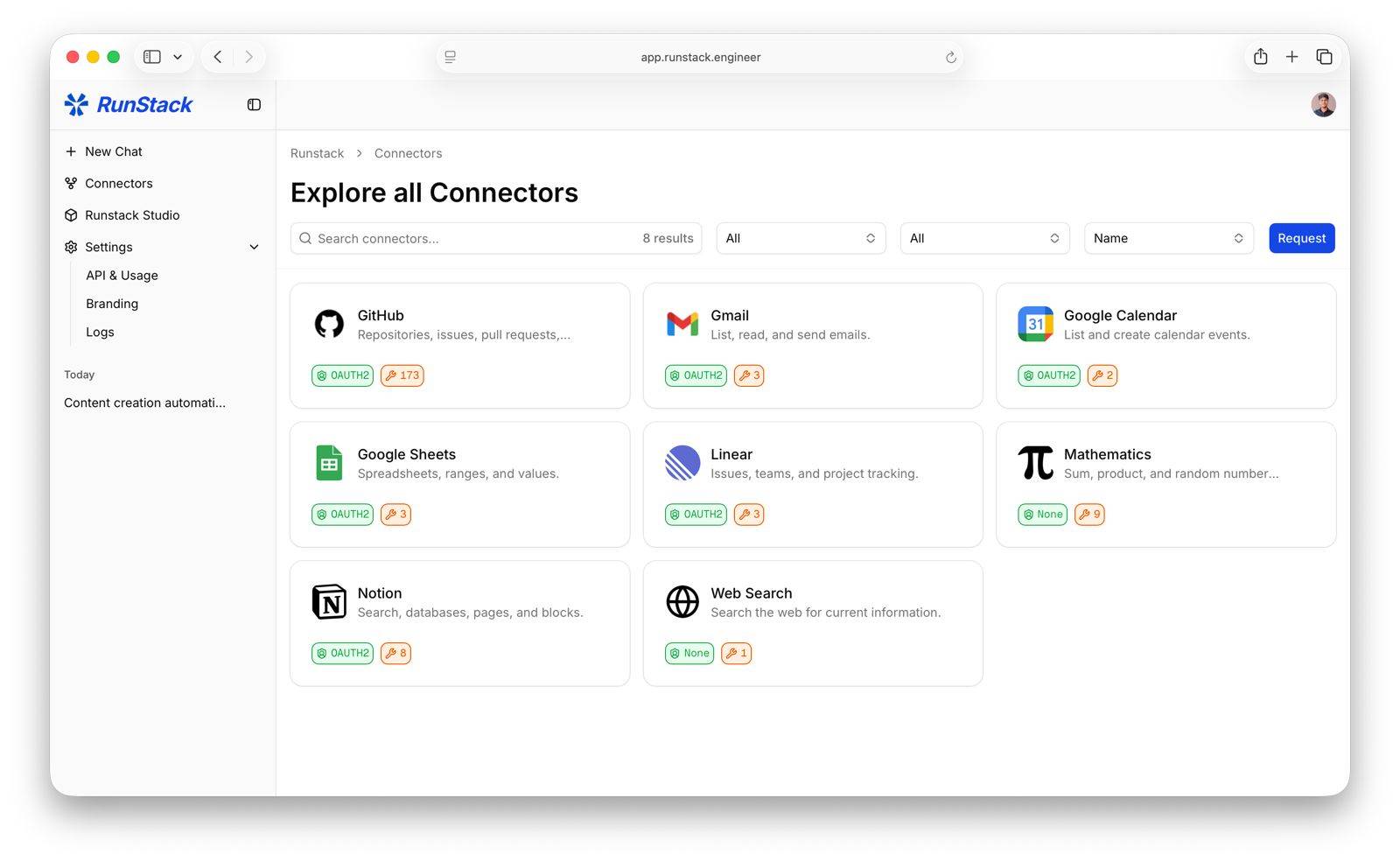Open the first All filter dropdown

(x=801, y=238)
